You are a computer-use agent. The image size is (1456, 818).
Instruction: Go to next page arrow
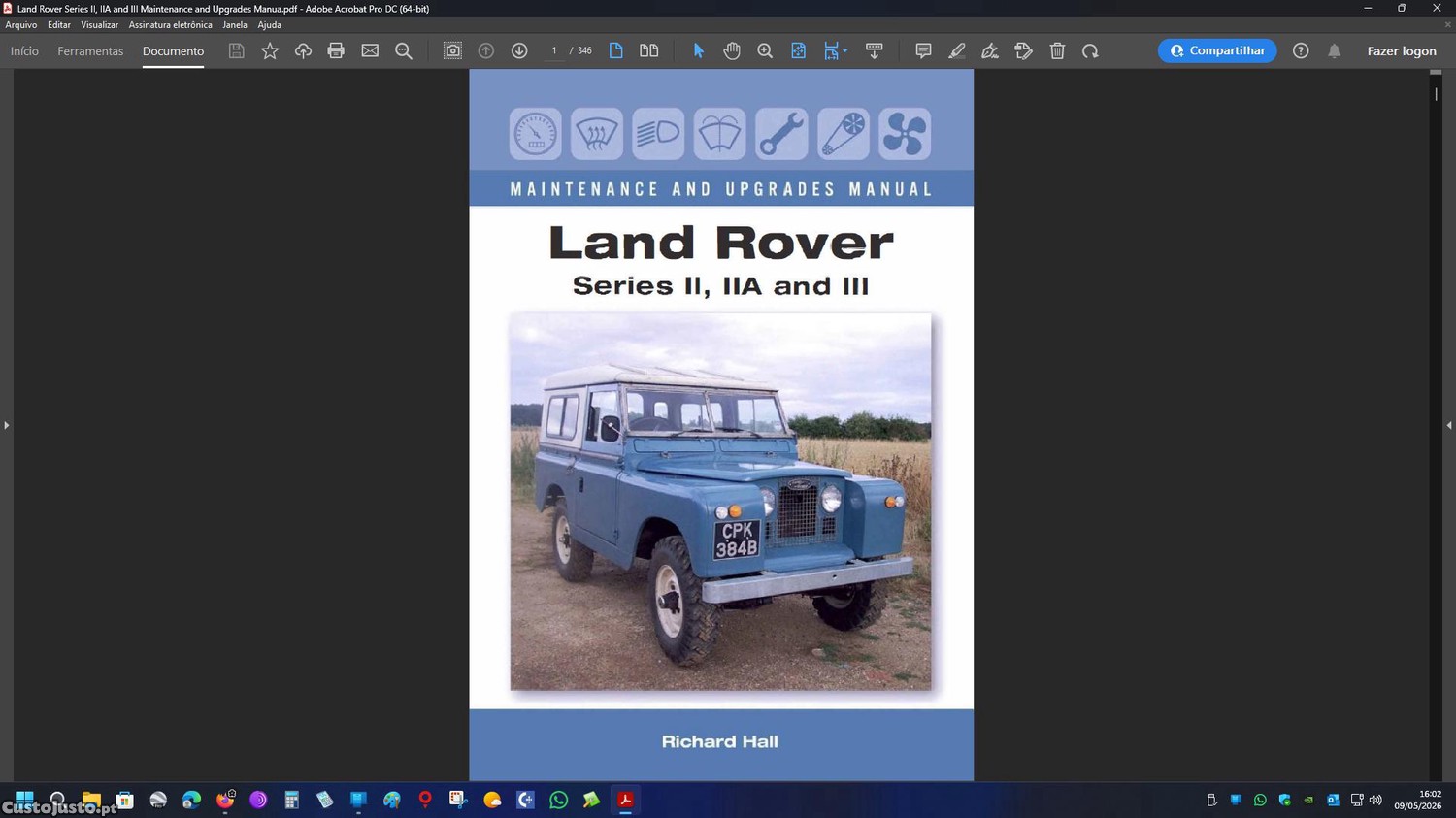pos(519,50)
